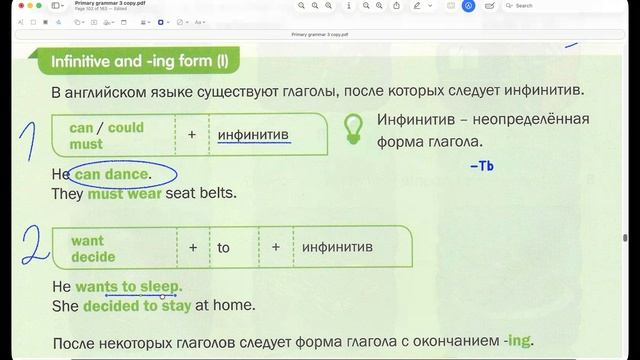Click the green '-ing' ending in the last line
The image size is (640, 360).
518,340
